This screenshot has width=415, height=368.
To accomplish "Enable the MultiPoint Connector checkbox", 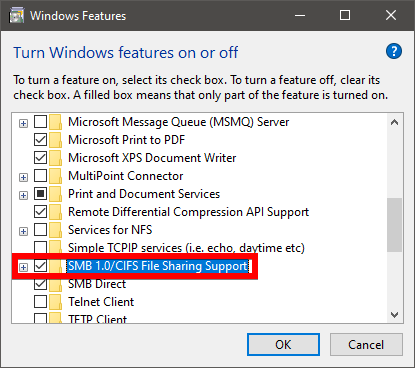I will coord(40,176).
